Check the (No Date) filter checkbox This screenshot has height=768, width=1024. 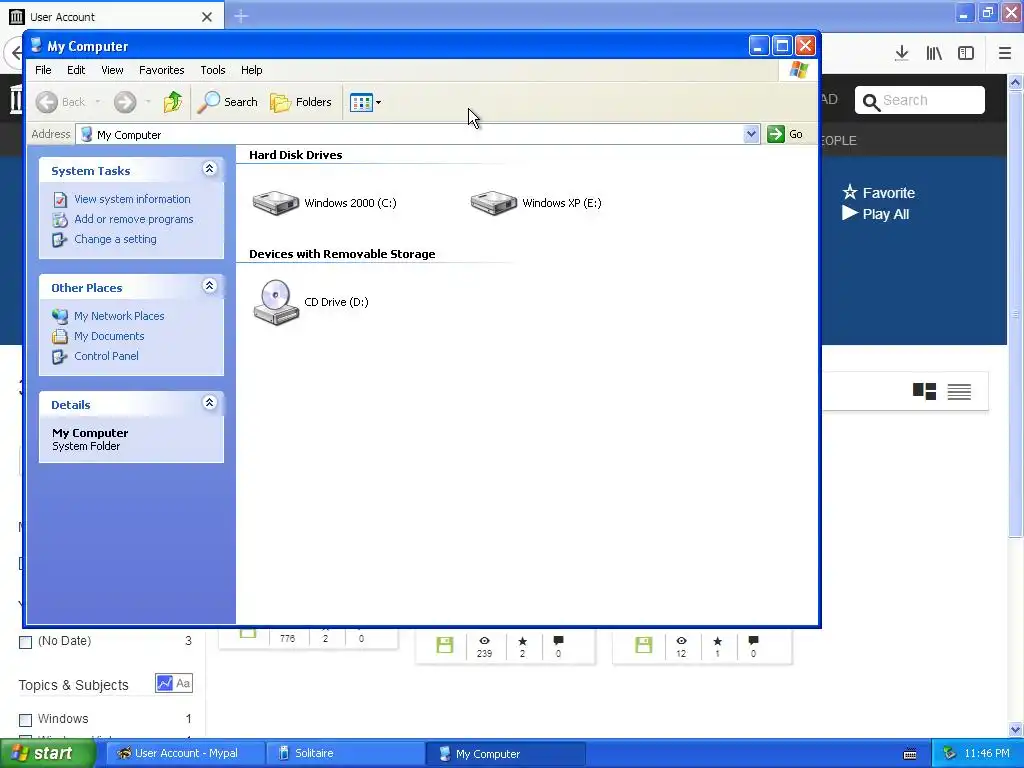[25, 642]
